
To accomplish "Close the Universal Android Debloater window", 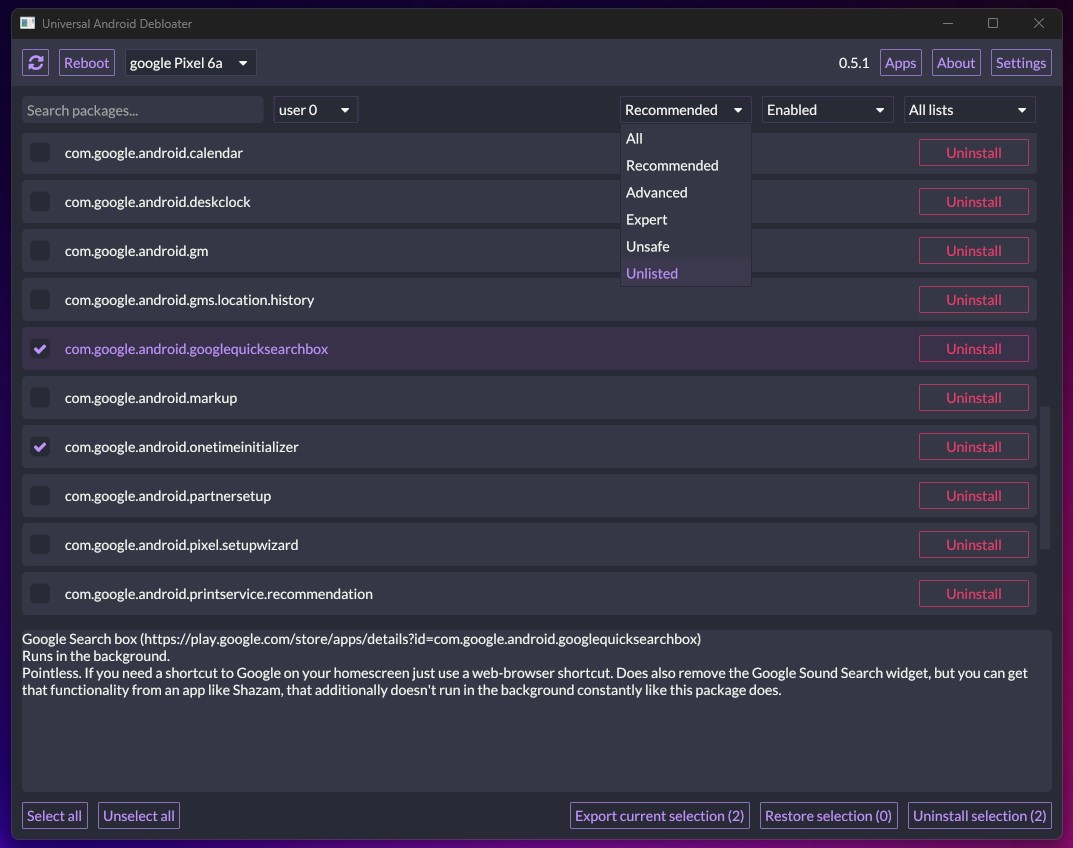I will (1040, 23).
